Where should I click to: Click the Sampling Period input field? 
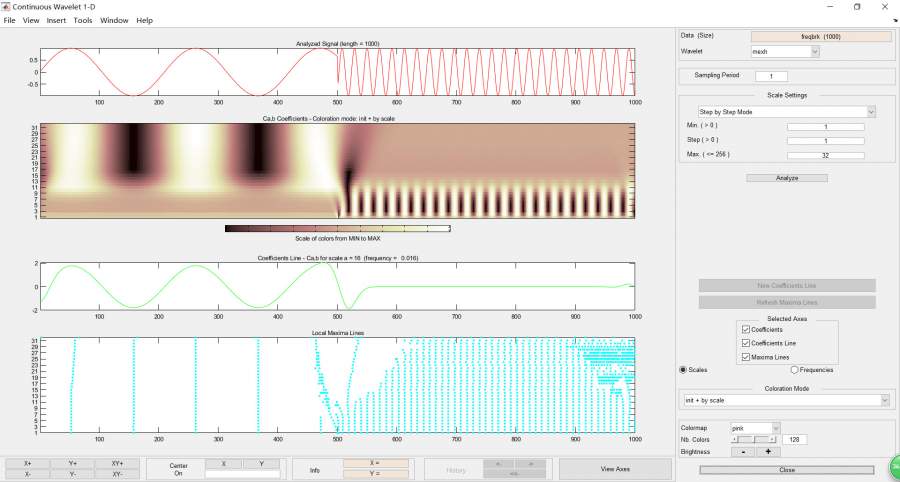[771, 76]
